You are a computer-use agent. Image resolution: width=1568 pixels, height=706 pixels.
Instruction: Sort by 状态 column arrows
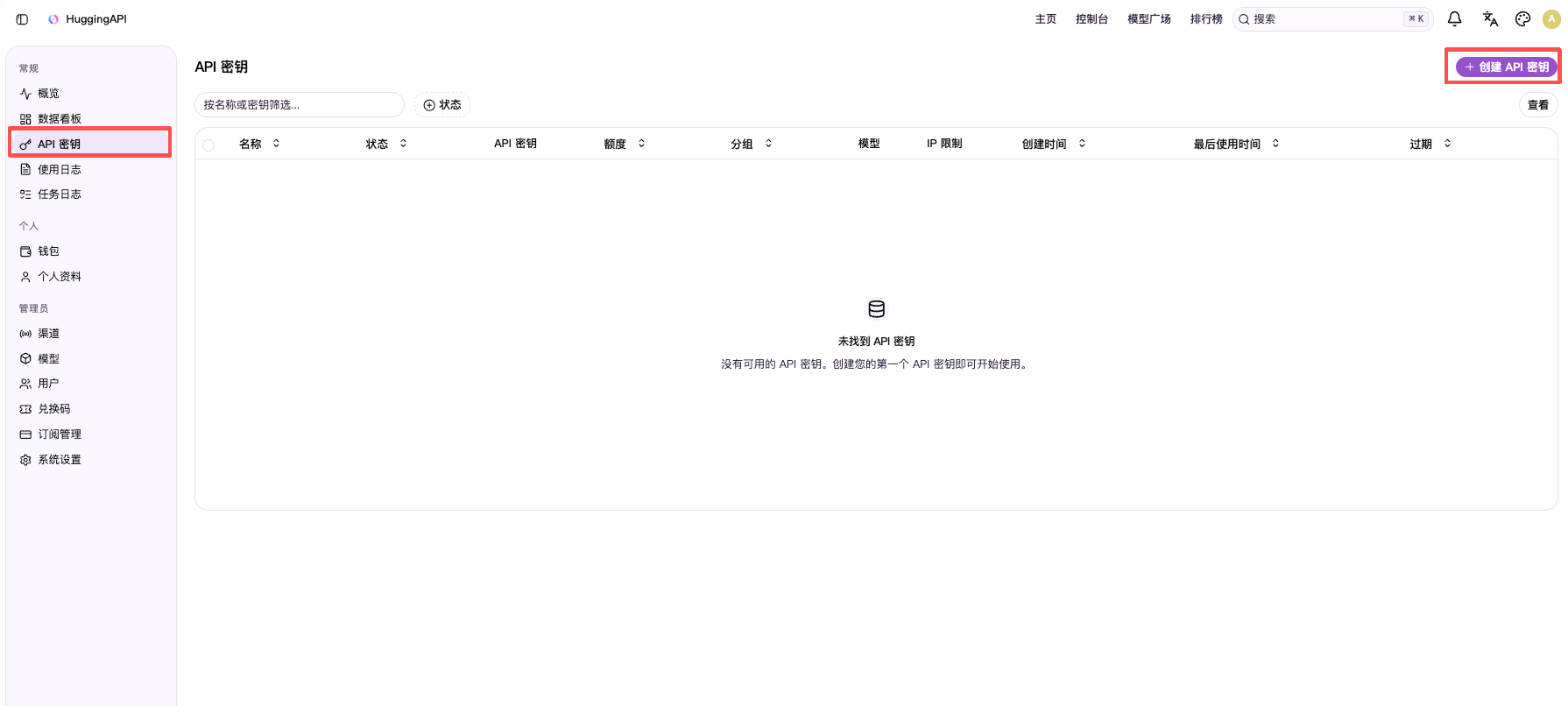403,144
